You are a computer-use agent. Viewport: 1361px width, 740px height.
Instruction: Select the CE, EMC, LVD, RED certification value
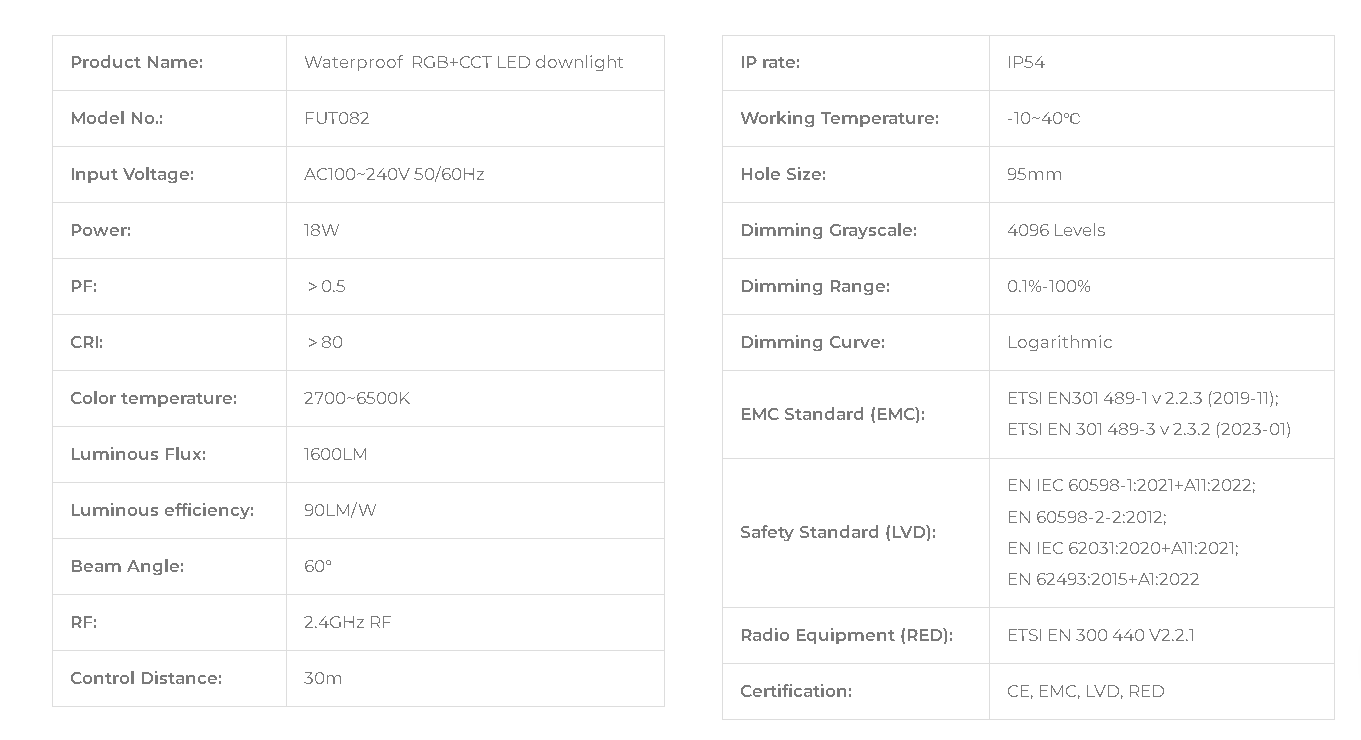pos(1086,691)
